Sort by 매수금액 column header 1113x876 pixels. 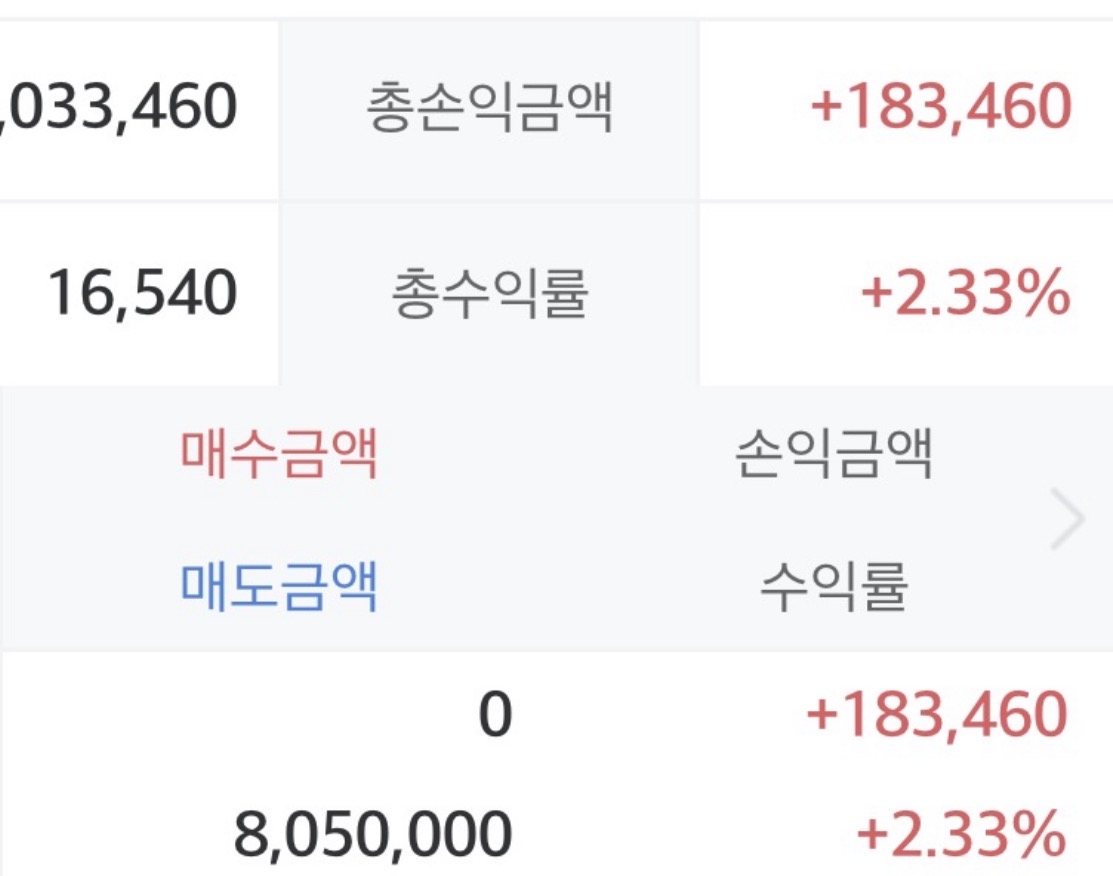click(x=279, y=455)
